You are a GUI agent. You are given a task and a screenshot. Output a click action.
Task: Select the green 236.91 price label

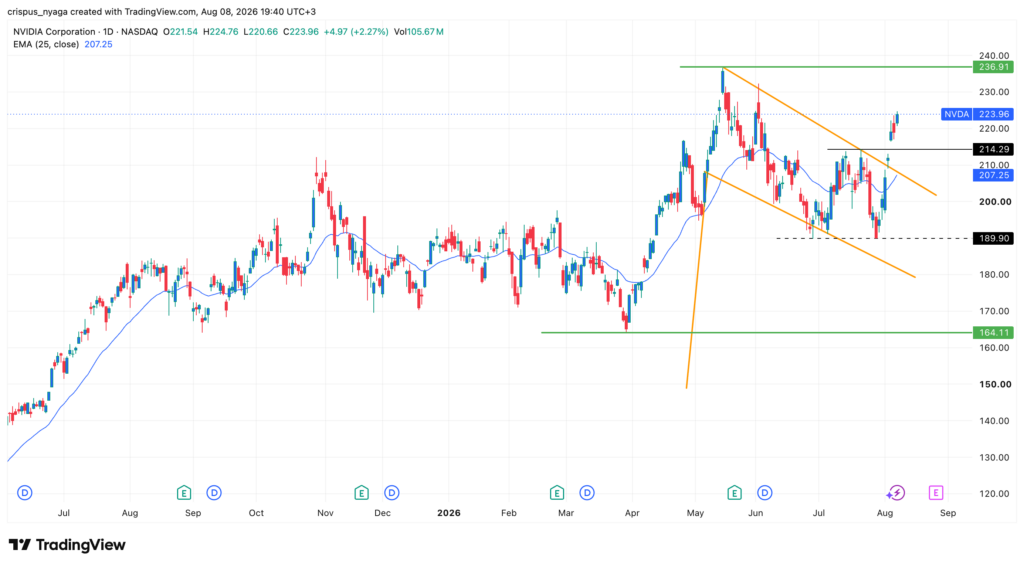pyautogui.click(x=993, y=67)
